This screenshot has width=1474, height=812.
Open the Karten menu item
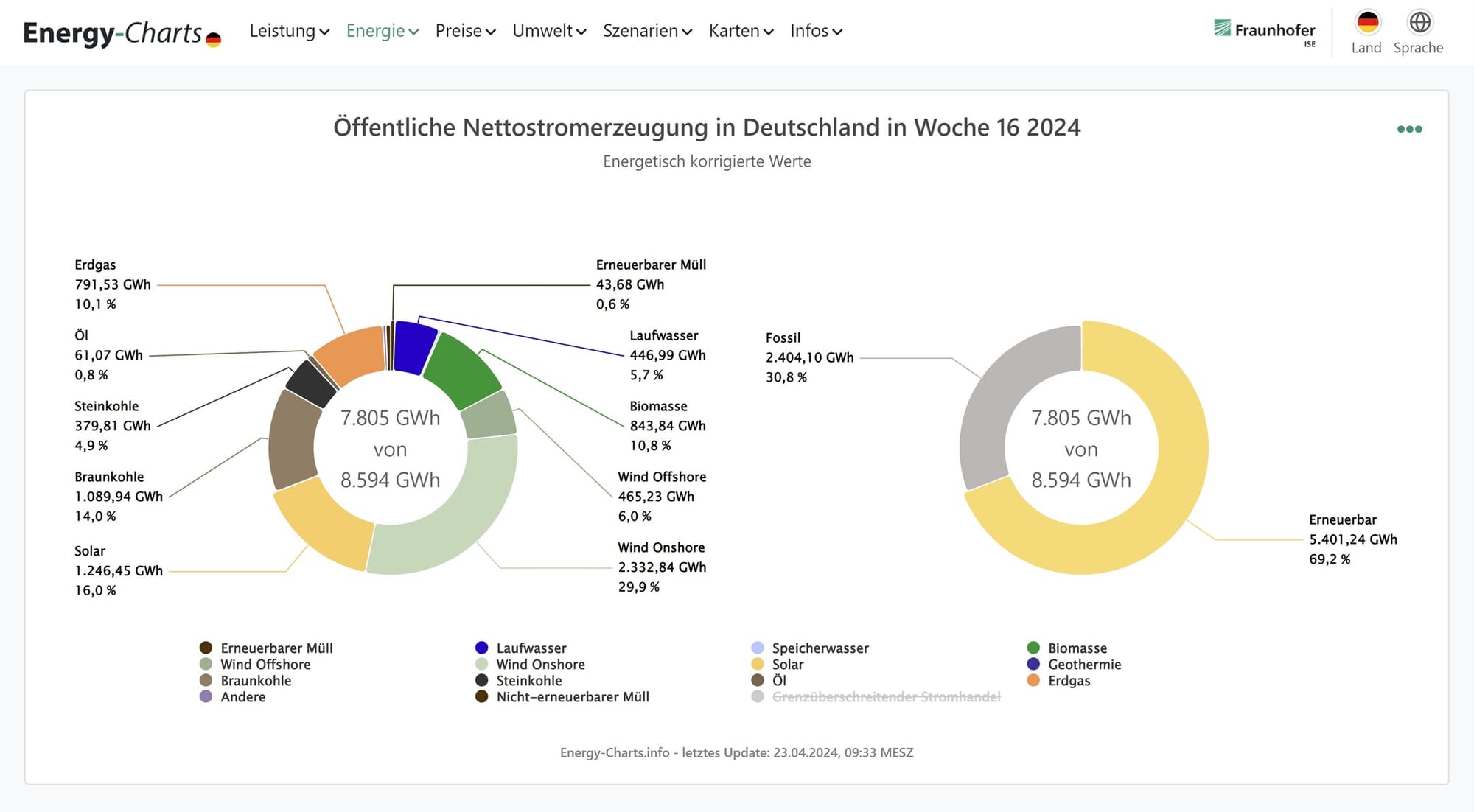(x=741, y=31)
